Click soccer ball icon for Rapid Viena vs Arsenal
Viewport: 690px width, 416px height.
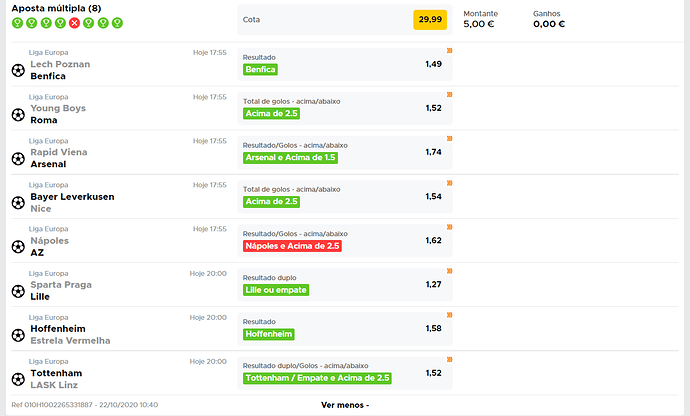tap(18, 158)
